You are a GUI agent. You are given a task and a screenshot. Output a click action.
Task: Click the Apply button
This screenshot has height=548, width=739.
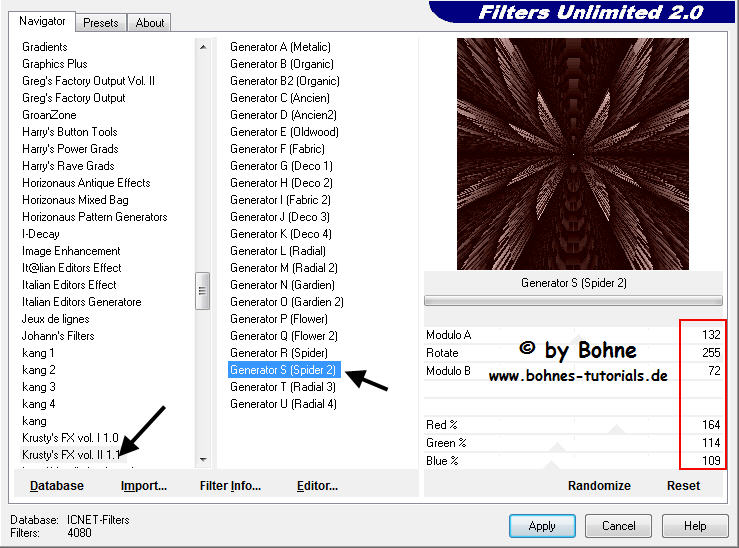pyautogui.click(x=541, y=525)
